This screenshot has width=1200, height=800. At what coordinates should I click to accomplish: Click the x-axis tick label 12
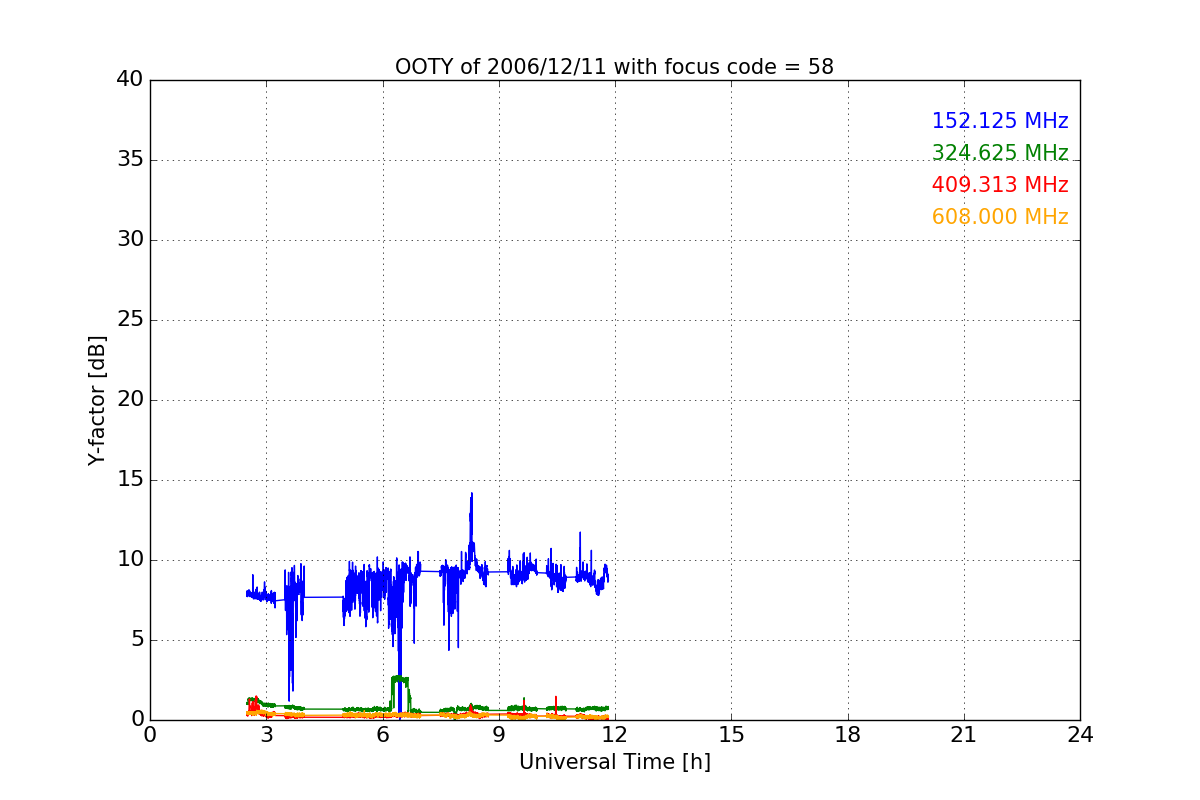615,735
